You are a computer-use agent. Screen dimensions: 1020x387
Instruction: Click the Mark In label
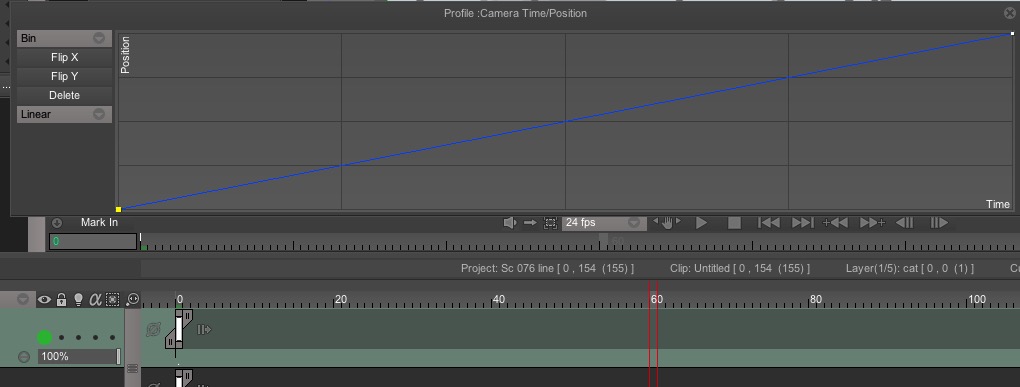click(x=99, y=222)
